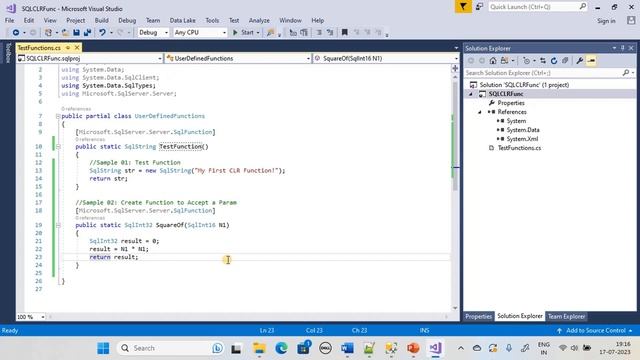Screen dimensions: 640x360
Task: Click the editor scrollbar down arrow
Action: coord(455,308)
